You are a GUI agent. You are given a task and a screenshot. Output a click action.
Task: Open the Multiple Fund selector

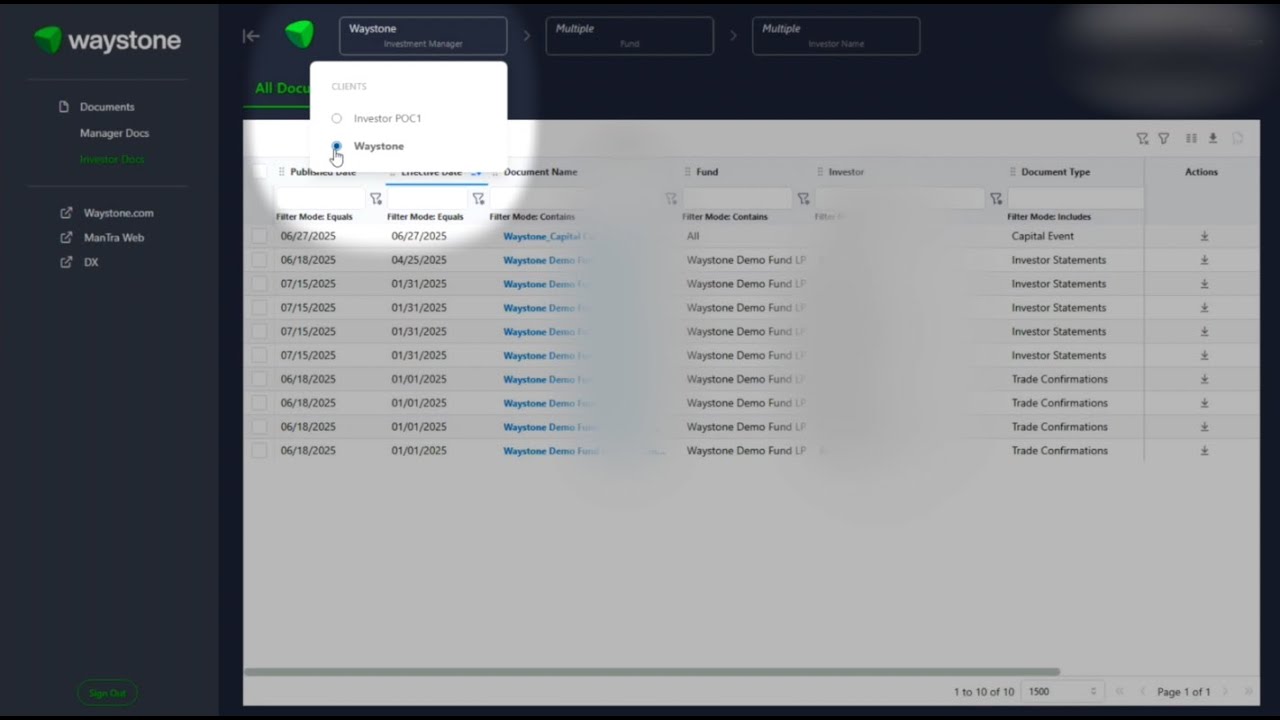tap(630, 36)
